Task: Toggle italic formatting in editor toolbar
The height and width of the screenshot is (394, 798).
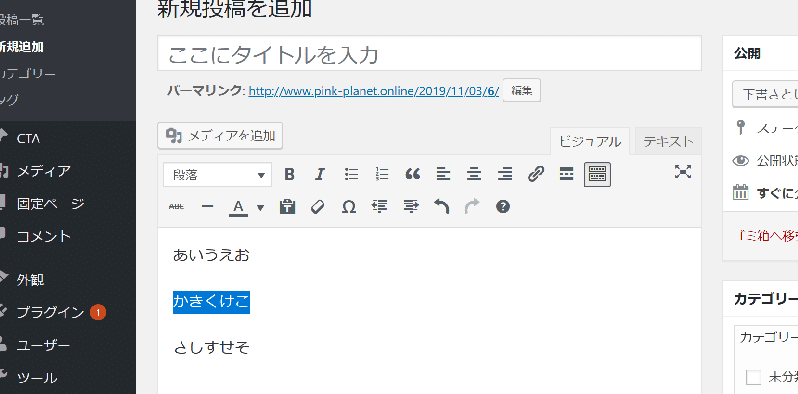Action: (320, 175)
